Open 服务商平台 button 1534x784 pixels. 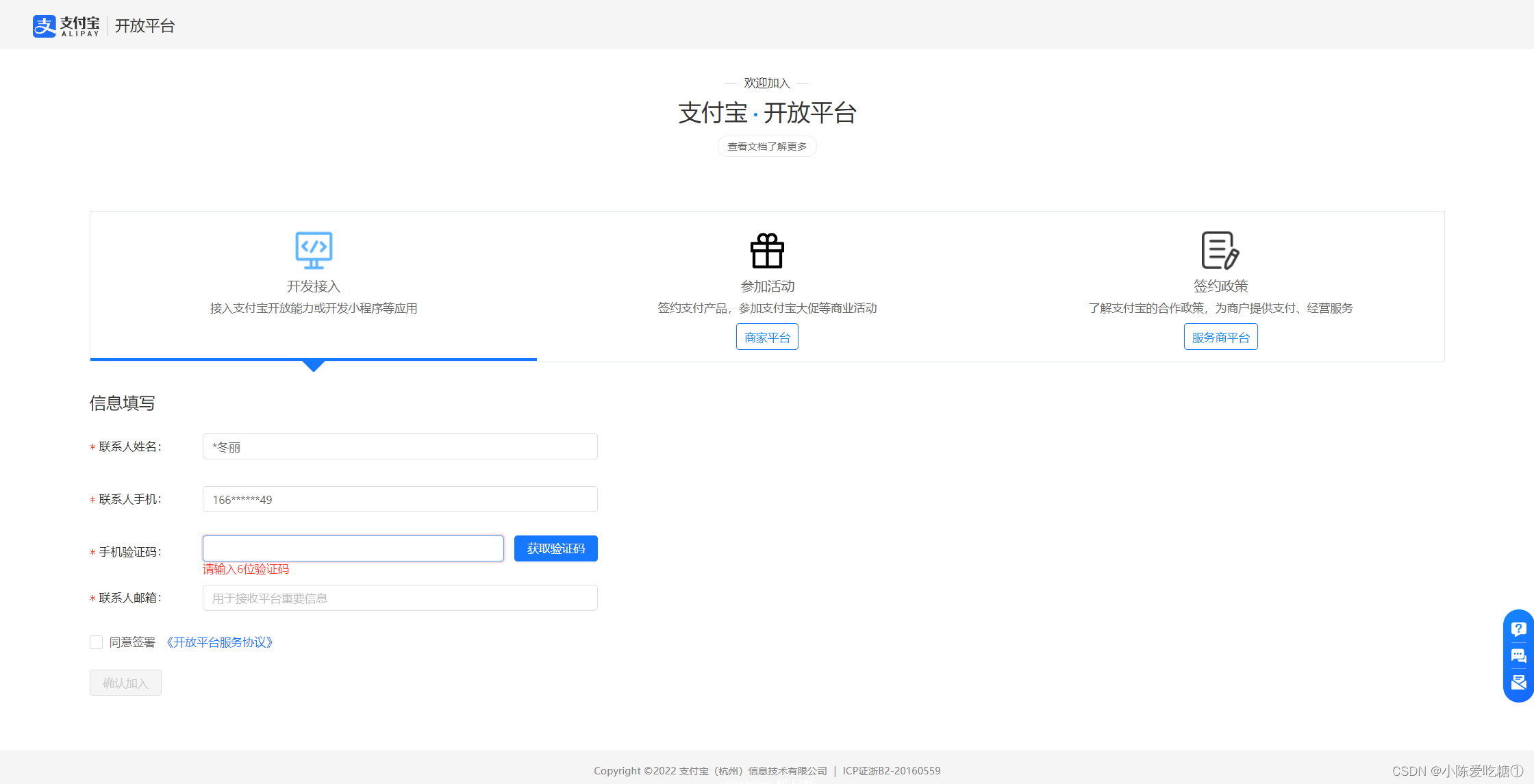(1220, 337)
